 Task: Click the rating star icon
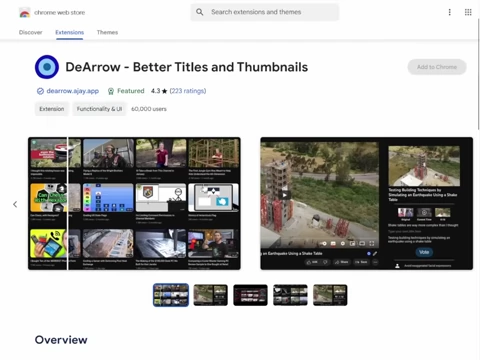point(164,91)
